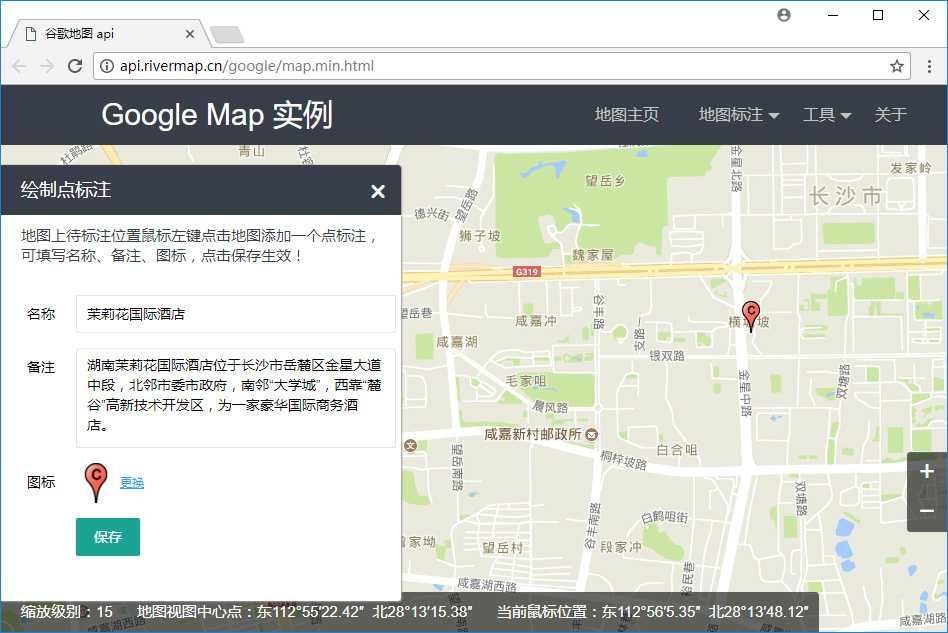
Task: Click the 地图视图中心点 coordinates text
Action: (304, 612)
